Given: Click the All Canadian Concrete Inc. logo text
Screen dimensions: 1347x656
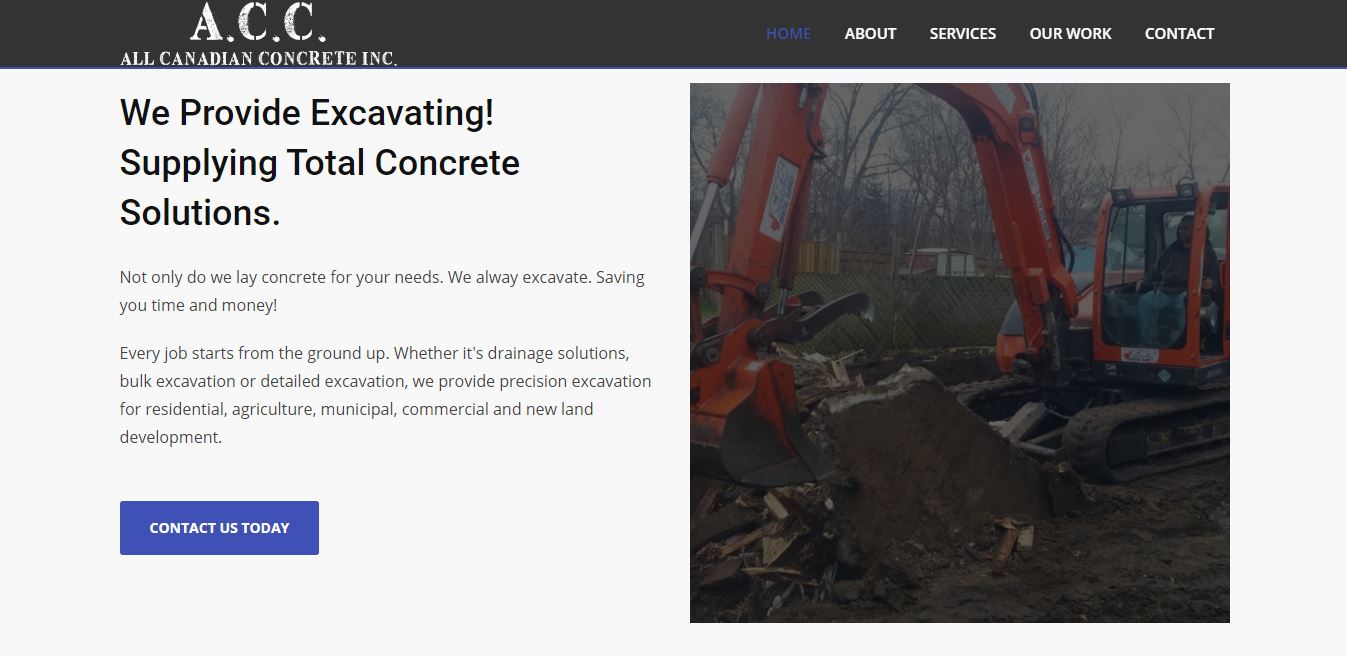Looking at the screenshot, I should tap(258, 58).
